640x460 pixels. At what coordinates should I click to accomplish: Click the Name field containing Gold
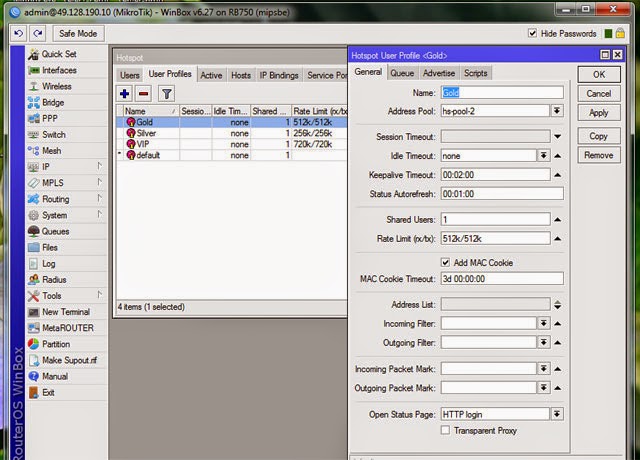coord(502,93)
